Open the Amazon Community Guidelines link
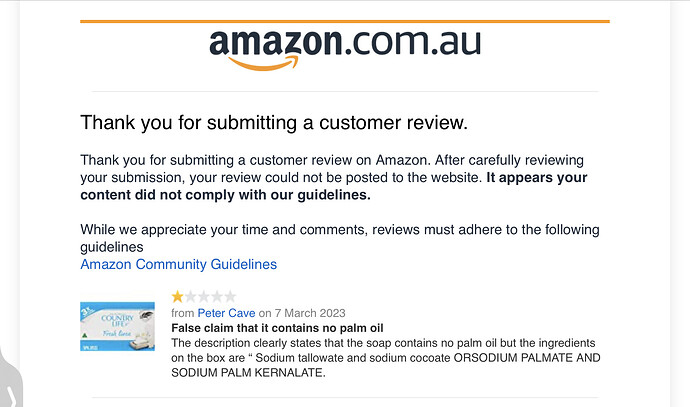This screenshot has width=690, height=407. [179, 264]
